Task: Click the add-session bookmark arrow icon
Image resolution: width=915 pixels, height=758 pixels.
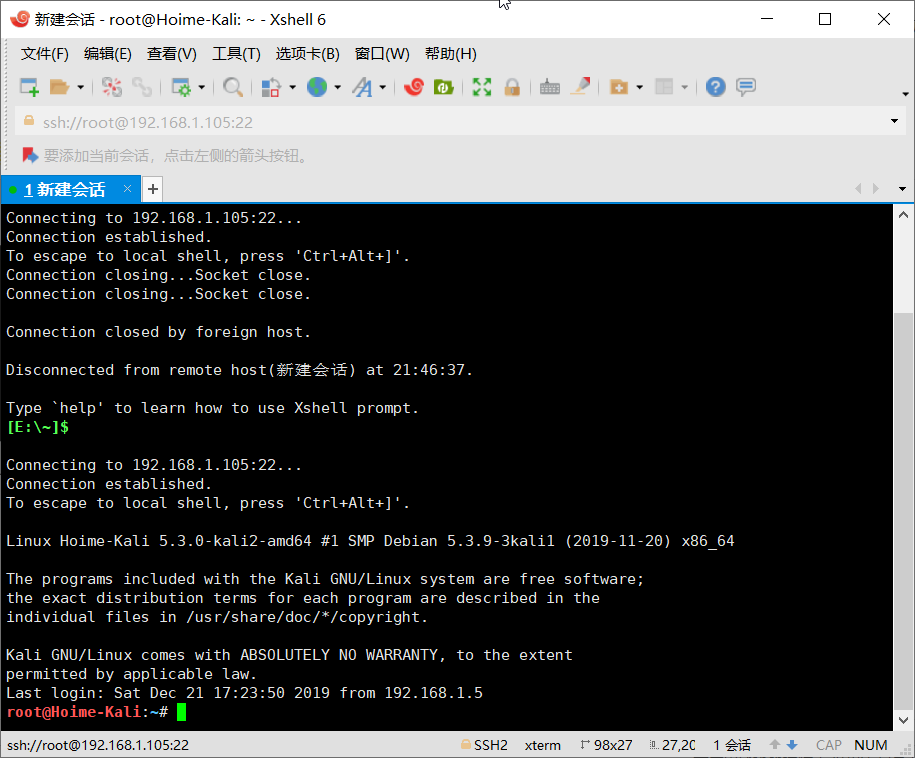Action: pyautogui.click(x=30, y=156)
